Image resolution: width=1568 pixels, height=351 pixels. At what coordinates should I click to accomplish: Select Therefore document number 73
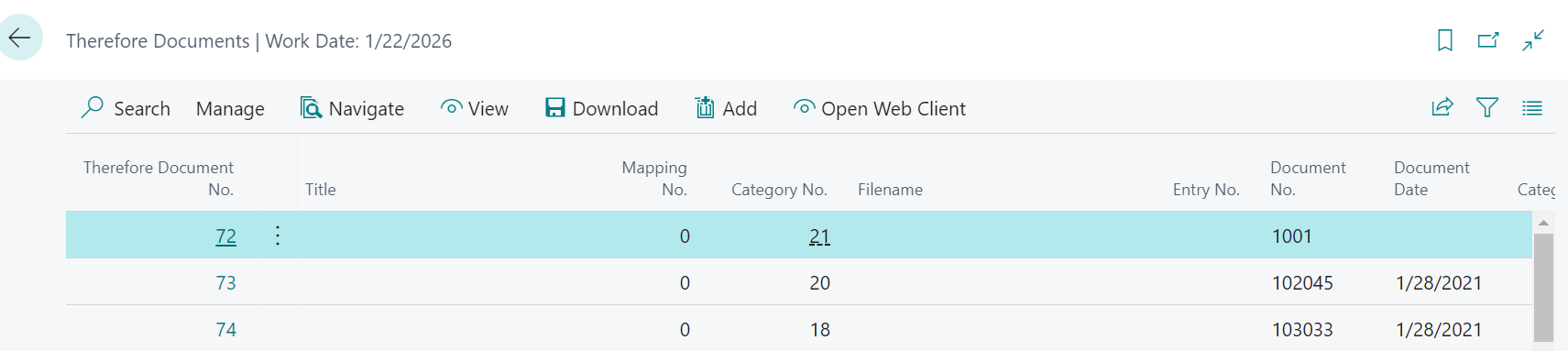tap(225, 283)
